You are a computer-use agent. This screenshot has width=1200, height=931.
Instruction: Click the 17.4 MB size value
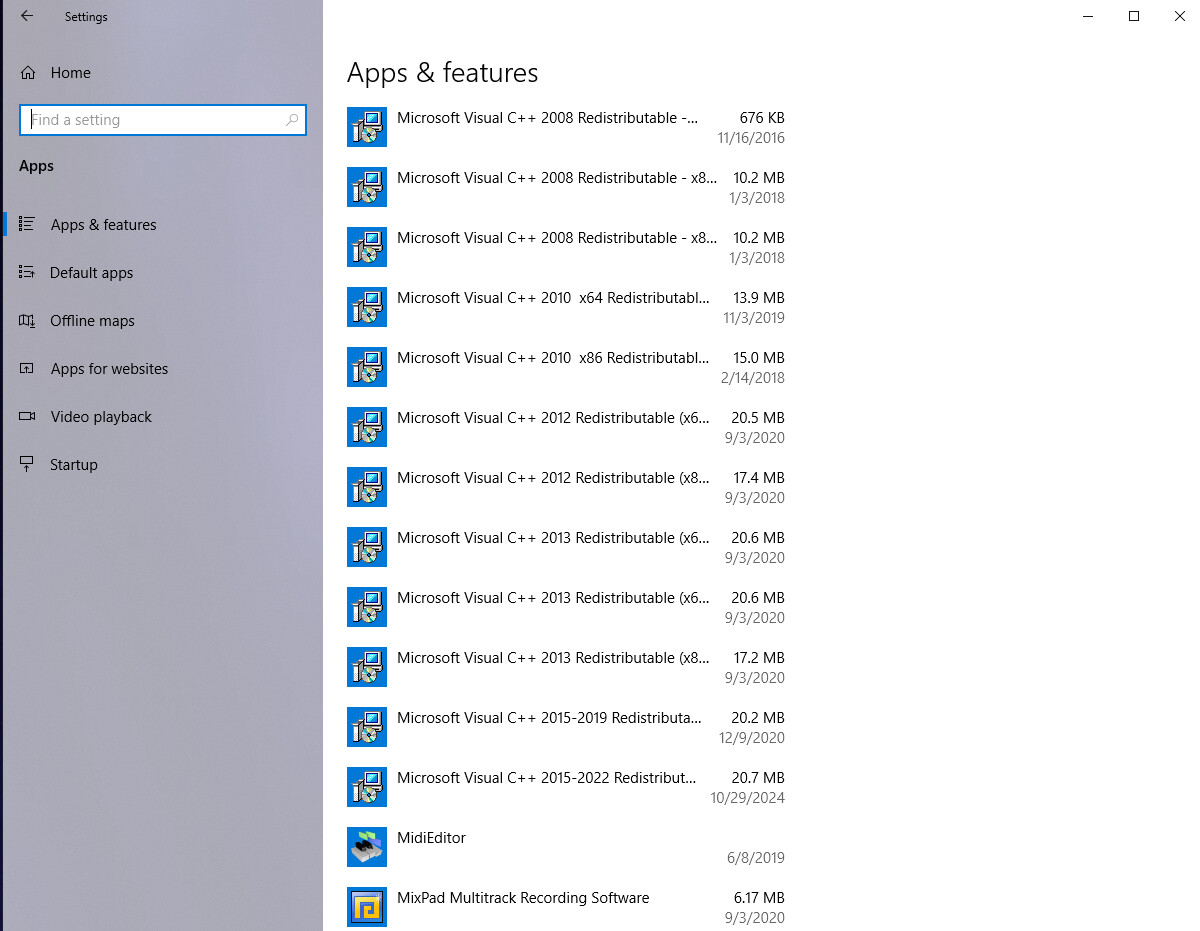759,478
